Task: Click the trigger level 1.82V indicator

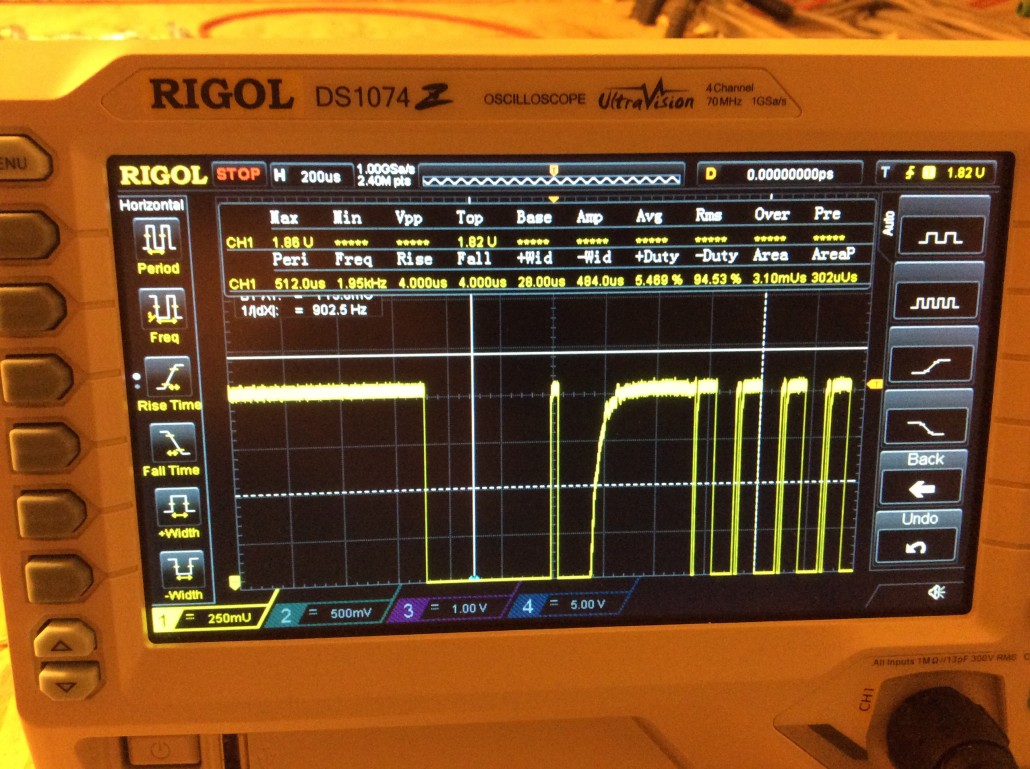Action: 937,173
